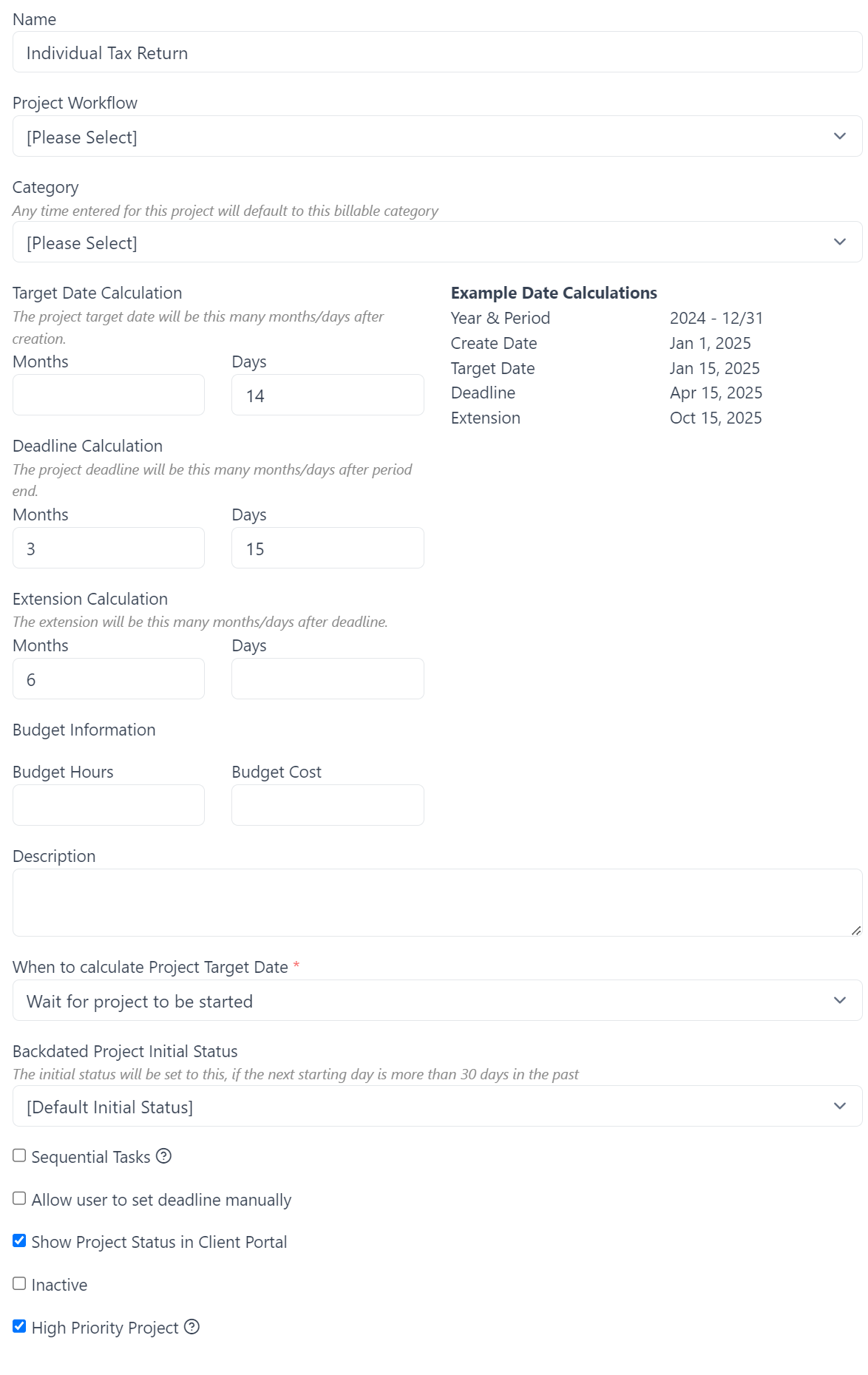Click the Category dropdown chevron

[x=839, y=242]
